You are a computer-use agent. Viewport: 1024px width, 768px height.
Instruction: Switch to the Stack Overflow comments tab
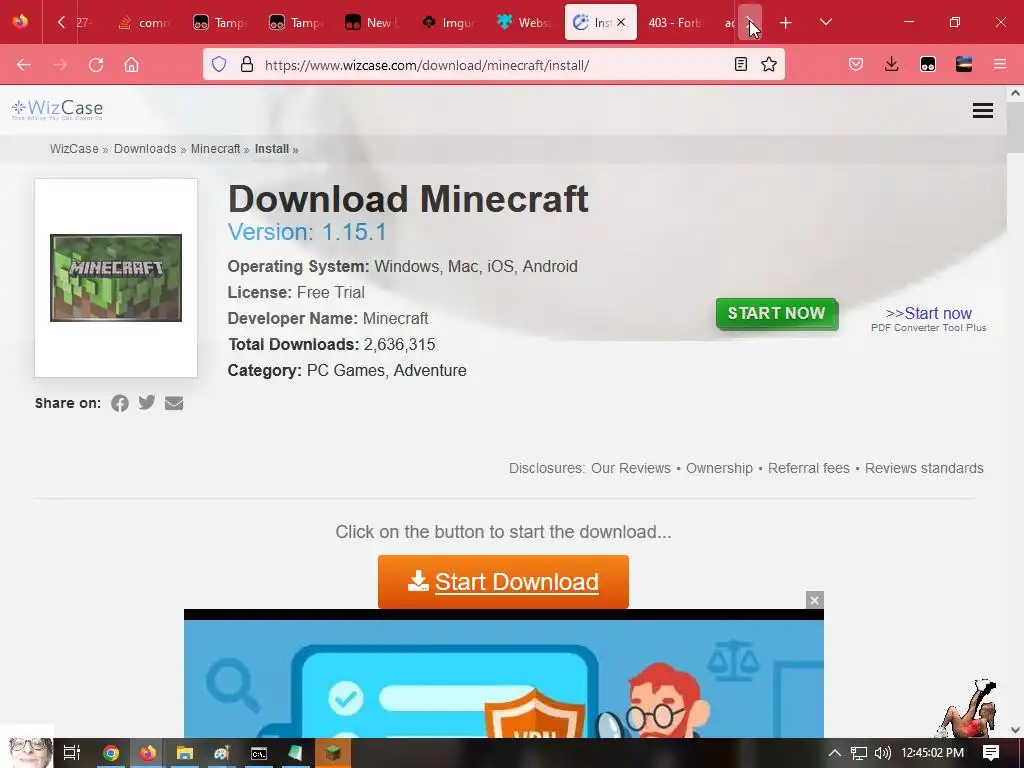(x=146, y=23)
